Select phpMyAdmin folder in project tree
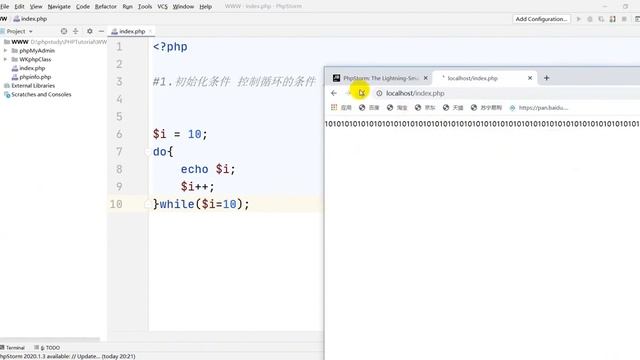Viewport: 640px width, 360px height. click(37, 51)
